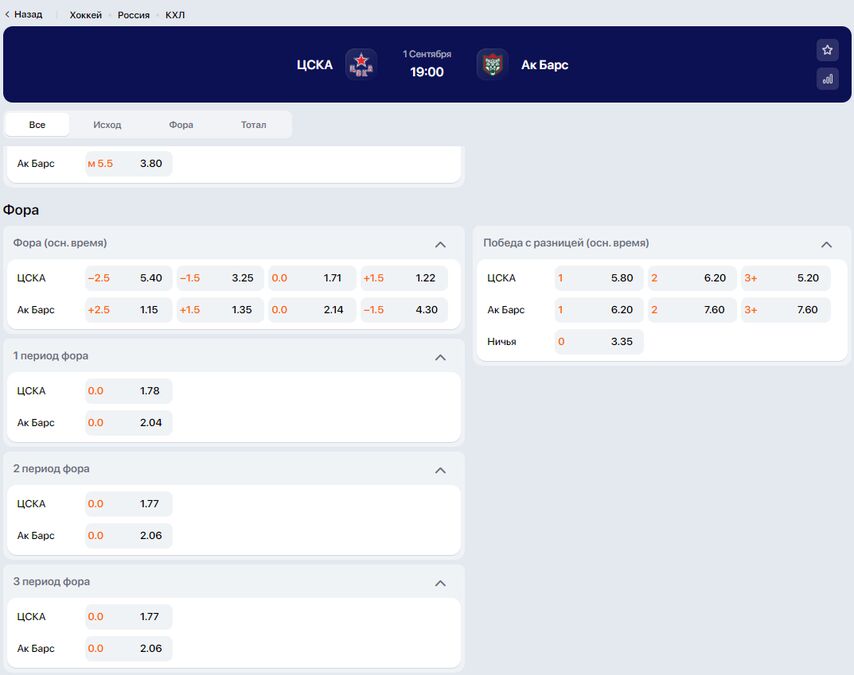Pick Ак Барс win by 2 at 7.60

point(692,309)
